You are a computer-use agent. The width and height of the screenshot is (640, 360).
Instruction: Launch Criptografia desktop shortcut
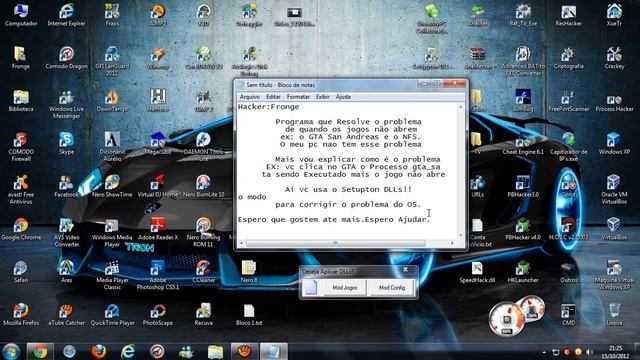click(569, 58)
